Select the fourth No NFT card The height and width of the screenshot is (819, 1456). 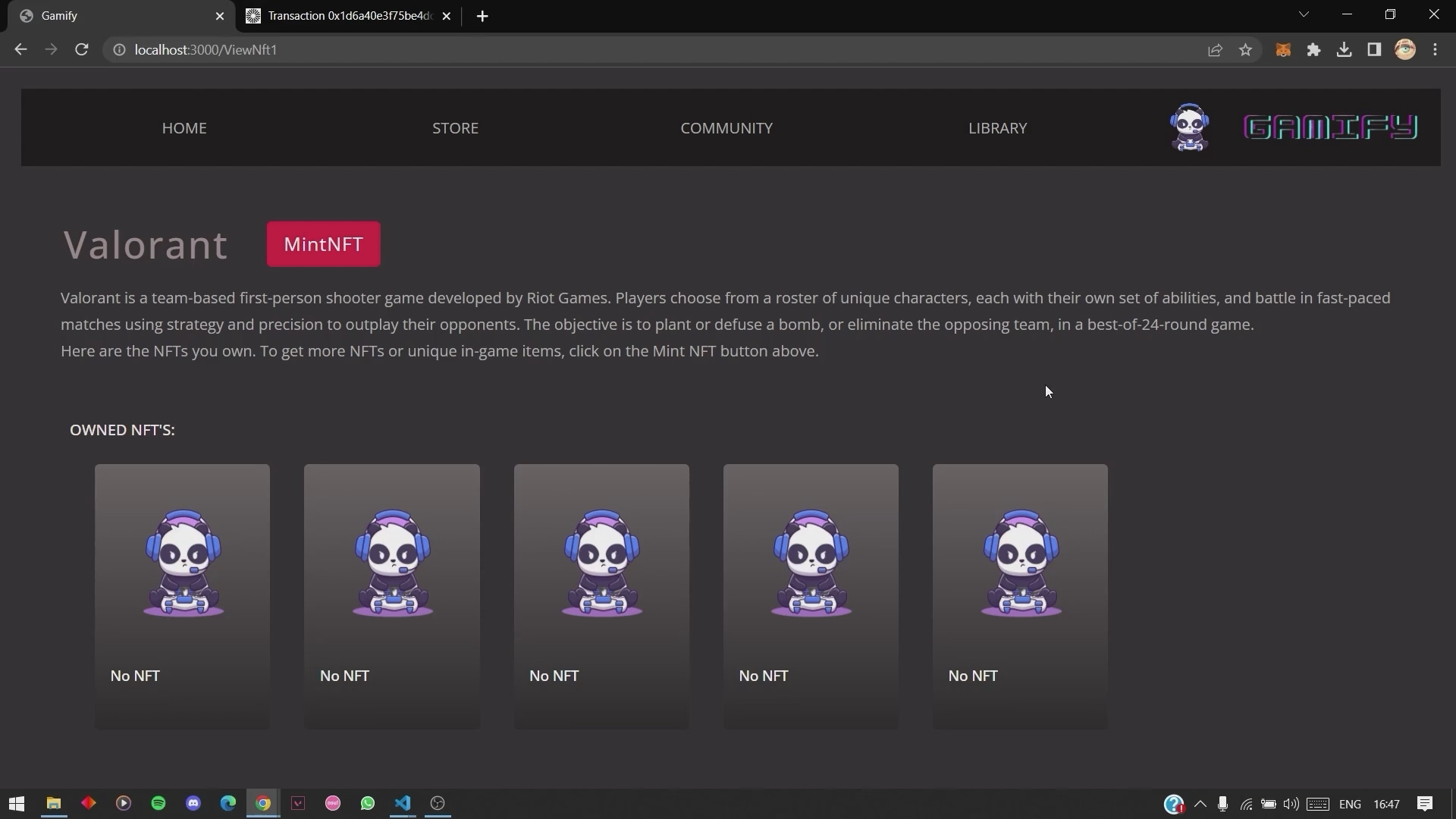click(x=811, y=597)
